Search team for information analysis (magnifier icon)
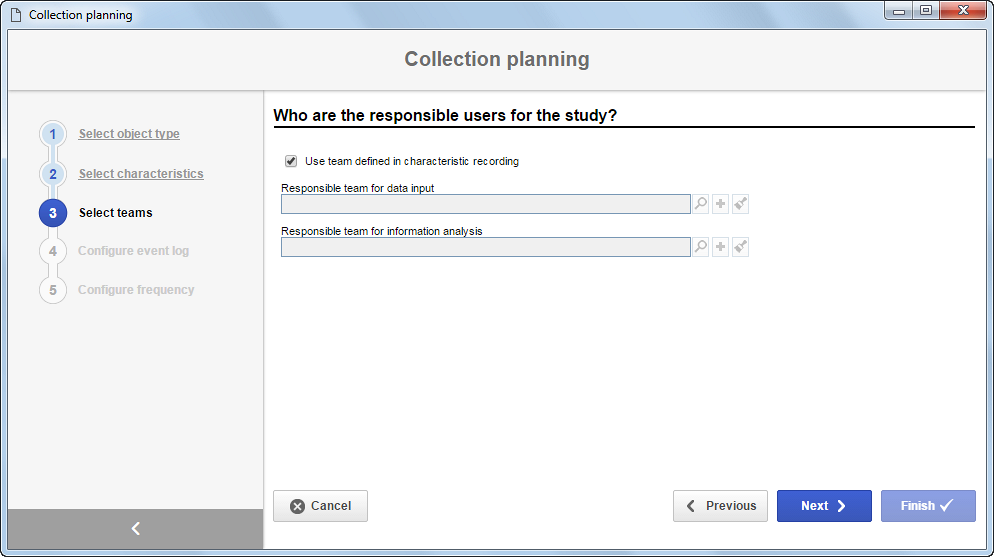The height and width of the screenshot is (557, 994). (700, 247)
